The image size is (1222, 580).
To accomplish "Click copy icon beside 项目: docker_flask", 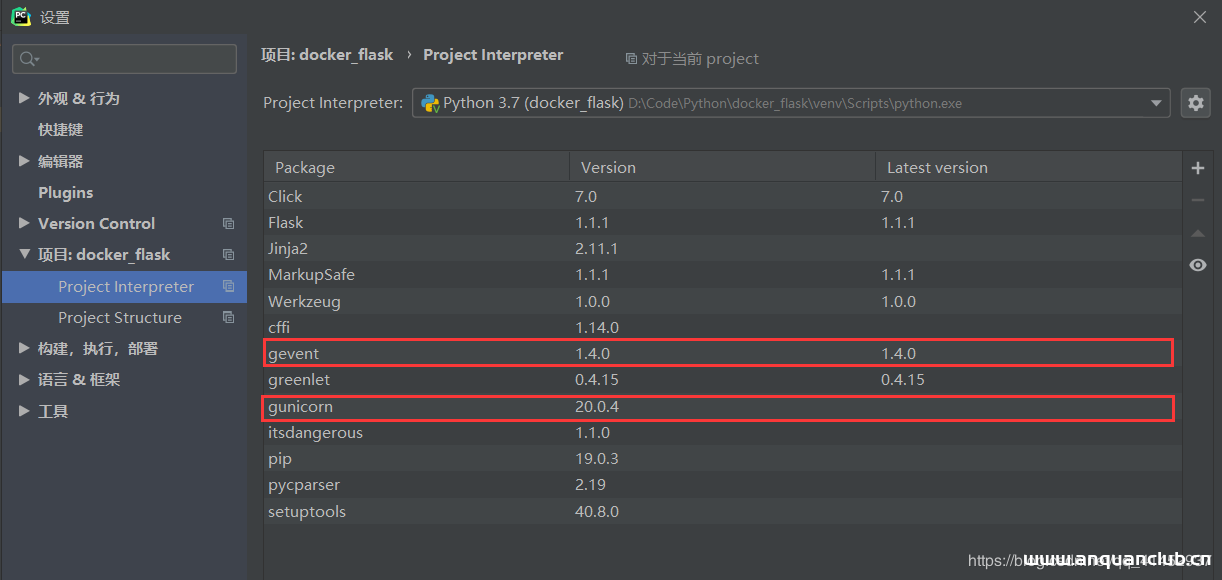I will click(x=228, y=255).
